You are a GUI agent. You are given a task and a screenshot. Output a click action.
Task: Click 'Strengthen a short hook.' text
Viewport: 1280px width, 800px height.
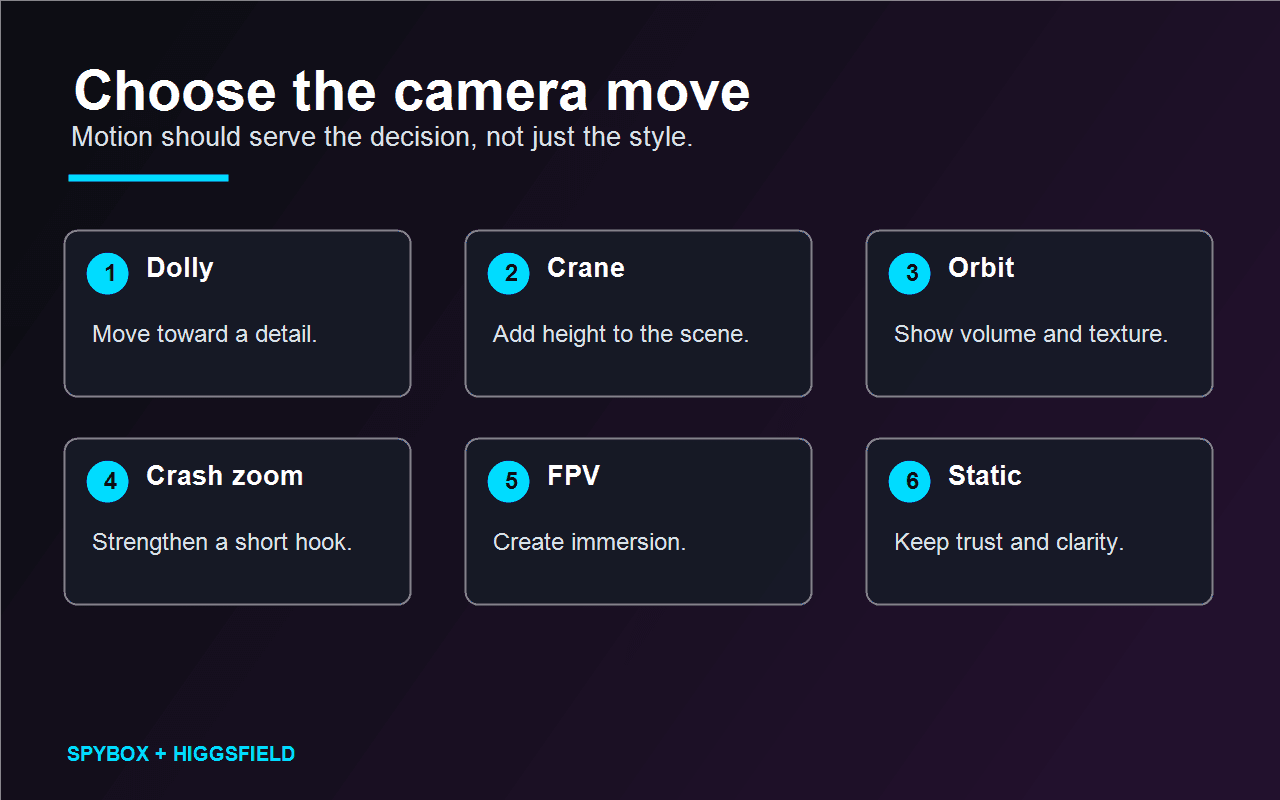[222, 542]
